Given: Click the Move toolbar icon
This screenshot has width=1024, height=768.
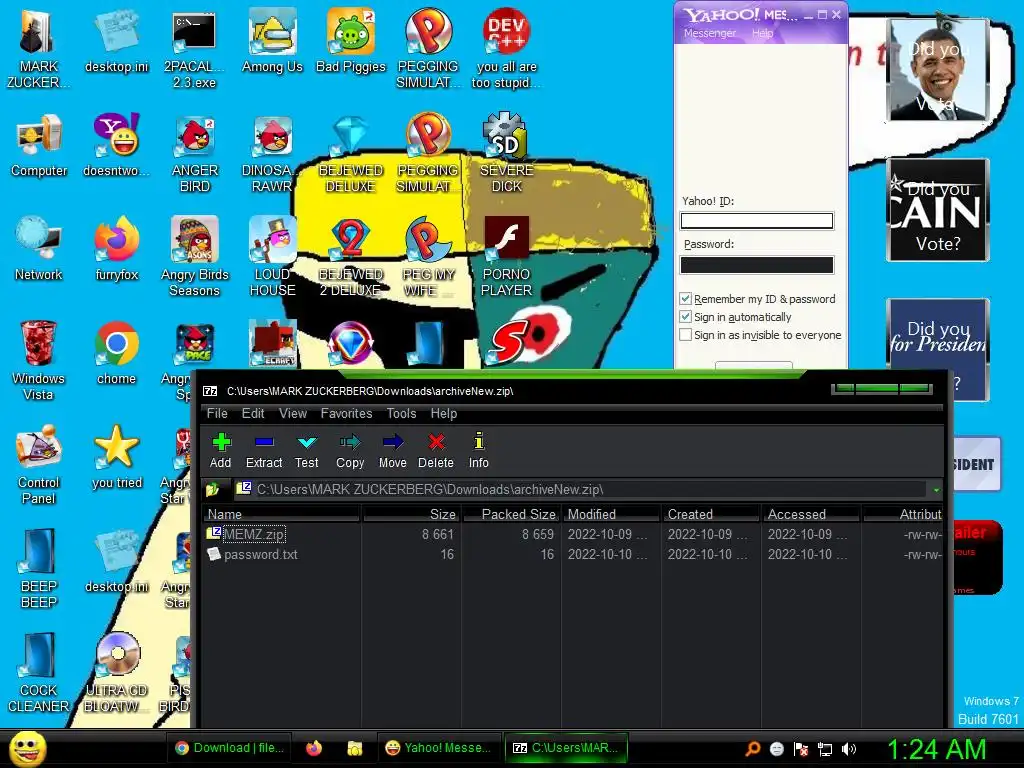Looking at the screenshot, I should [x=392, y=450].
